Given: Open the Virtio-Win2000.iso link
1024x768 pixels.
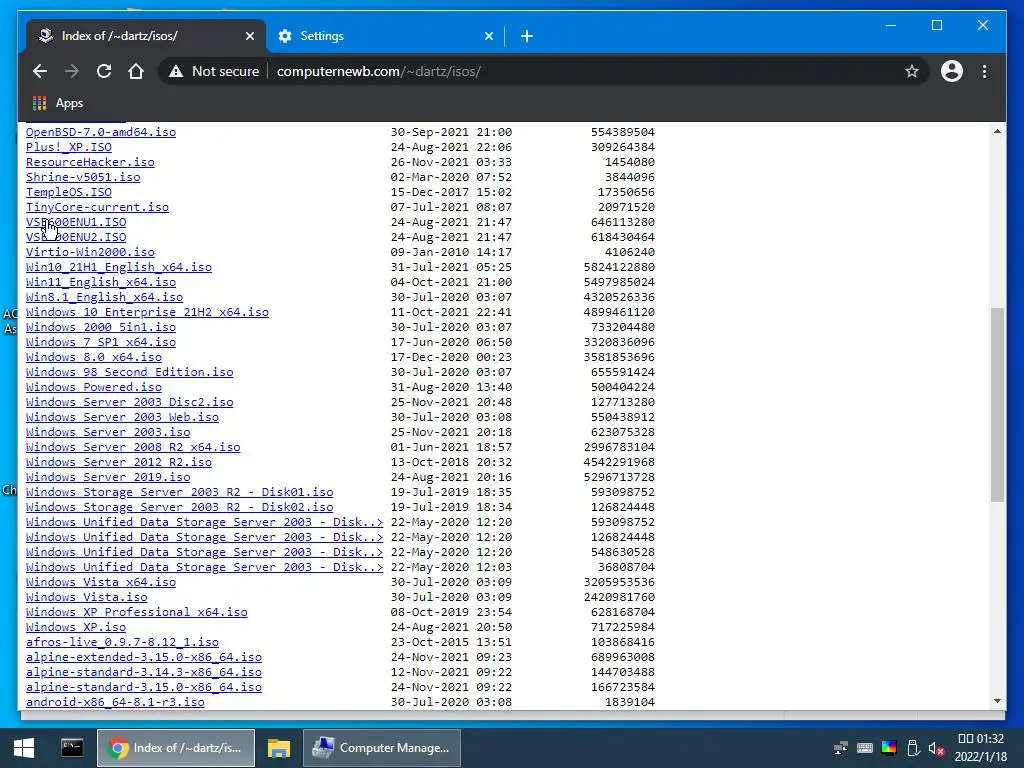Looking at the screenshot, I should [x=90, y=252].
